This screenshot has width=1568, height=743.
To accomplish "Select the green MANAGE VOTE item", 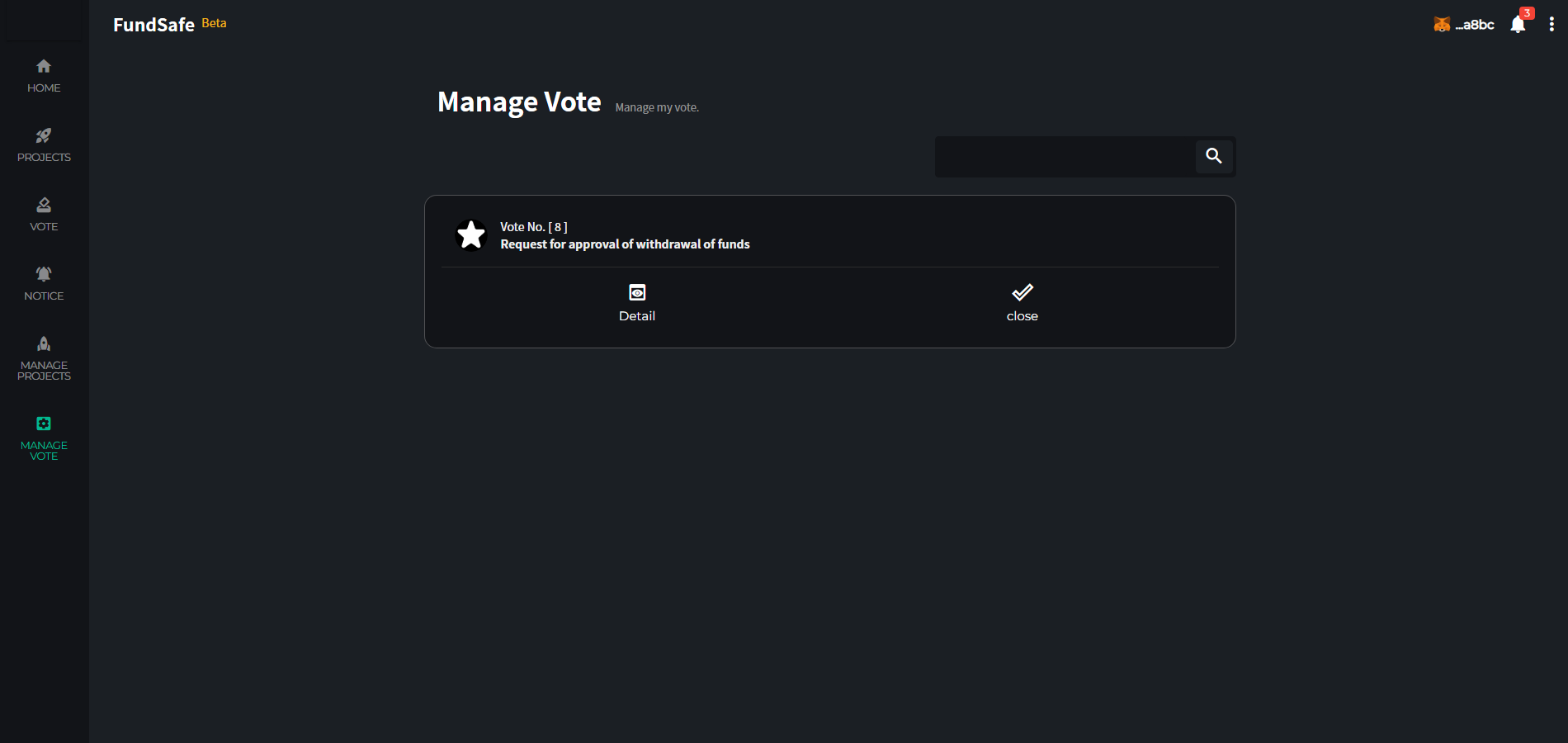I will coord(44,438).
